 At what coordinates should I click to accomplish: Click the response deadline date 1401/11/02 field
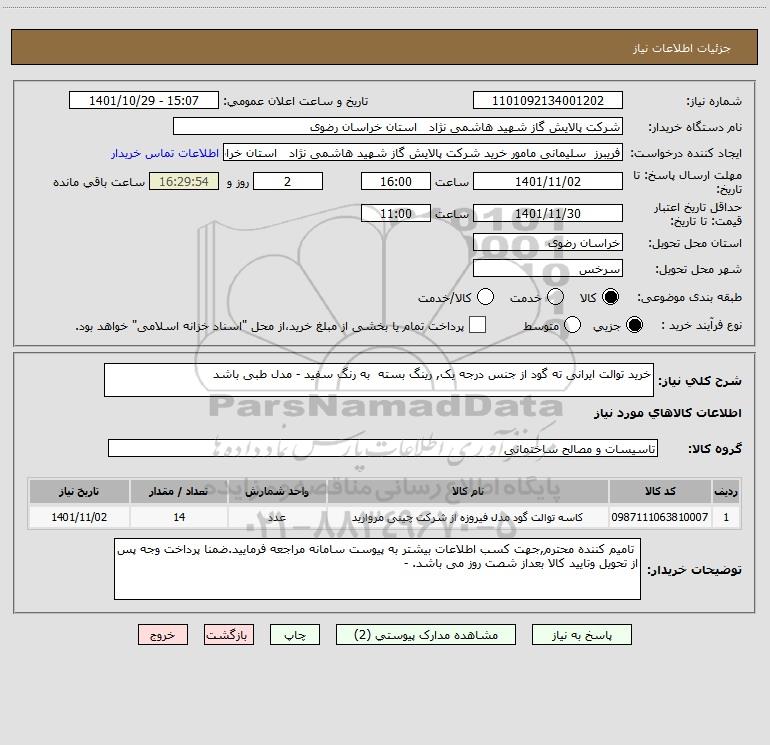pos(548,181)
